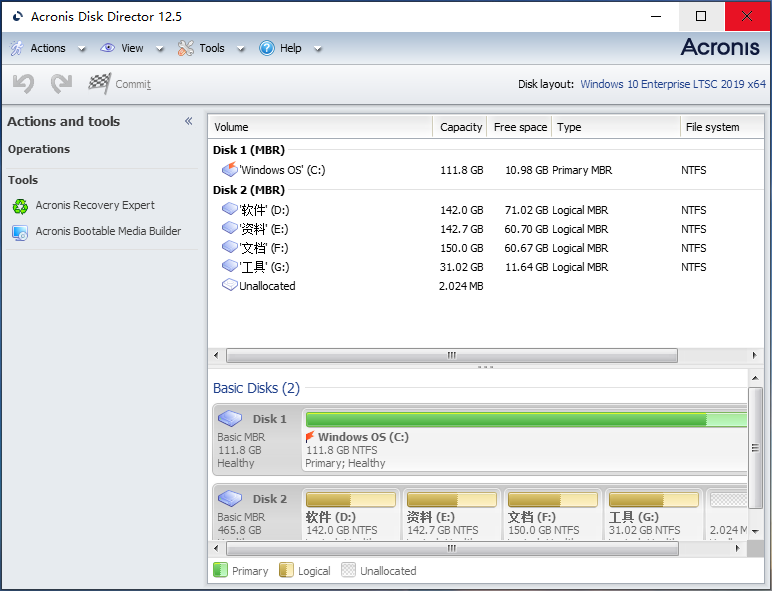Click the View eye icon
This screenshot has height=591, width=772.
point(107,48)
